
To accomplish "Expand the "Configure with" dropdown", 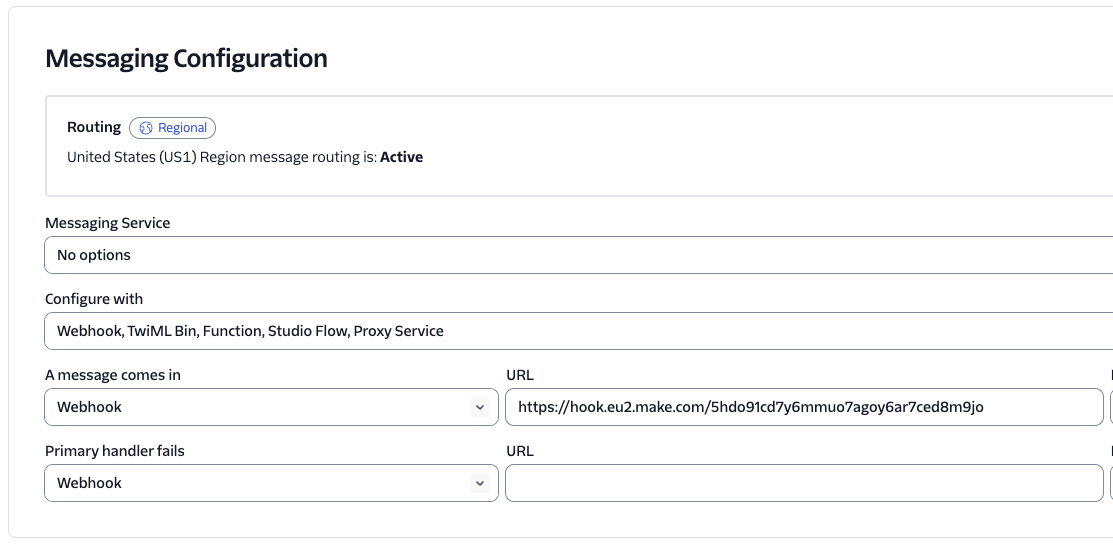I will pyautogui.click(x=579, y=331).
